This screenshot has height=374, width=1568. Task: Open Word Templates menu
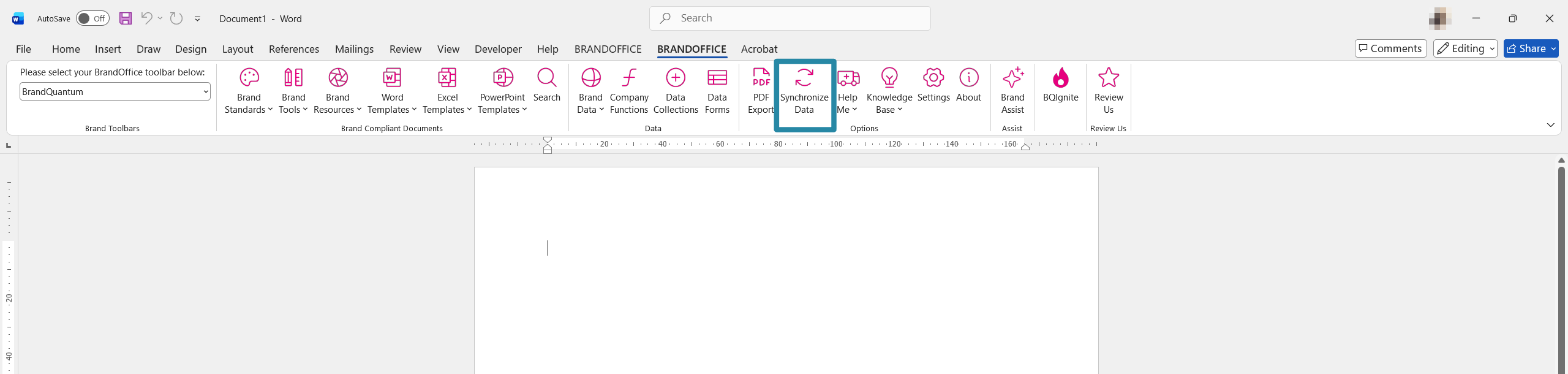tap(392, 91)
